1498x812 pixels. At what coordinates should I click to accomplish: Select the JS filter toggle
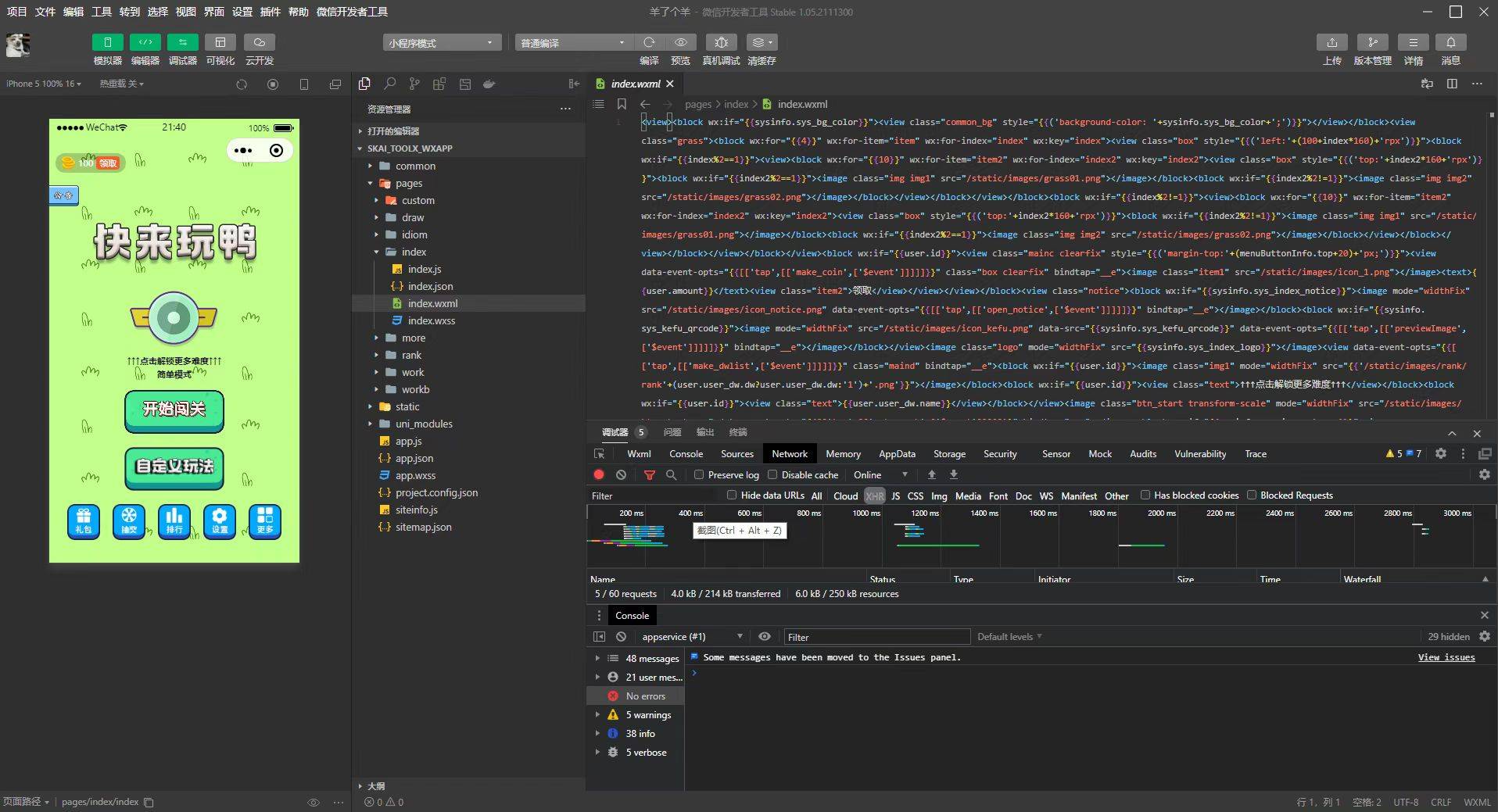896,495
